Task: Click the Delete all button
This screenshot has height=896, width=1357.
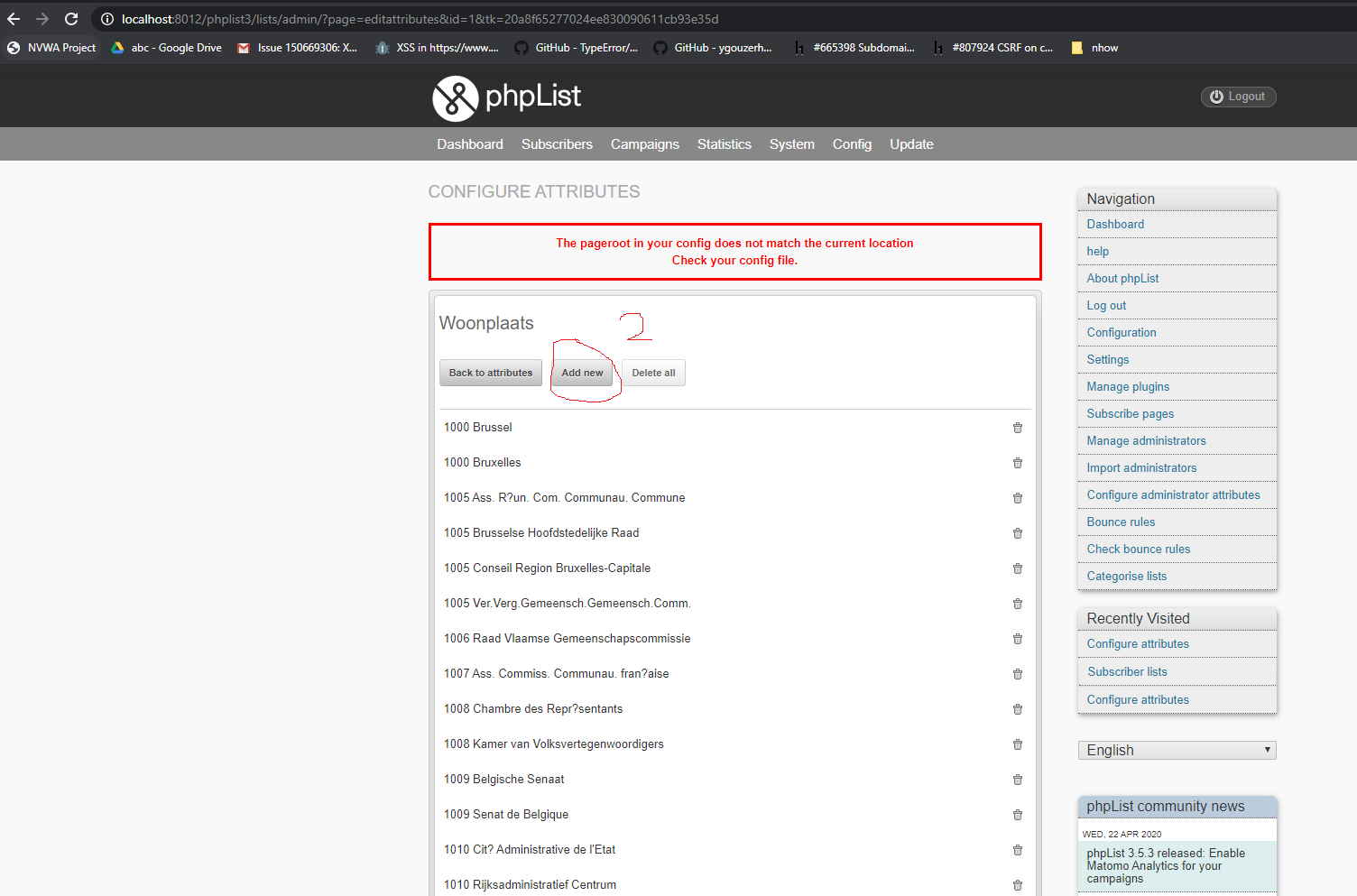Action: tap(653, 373)
